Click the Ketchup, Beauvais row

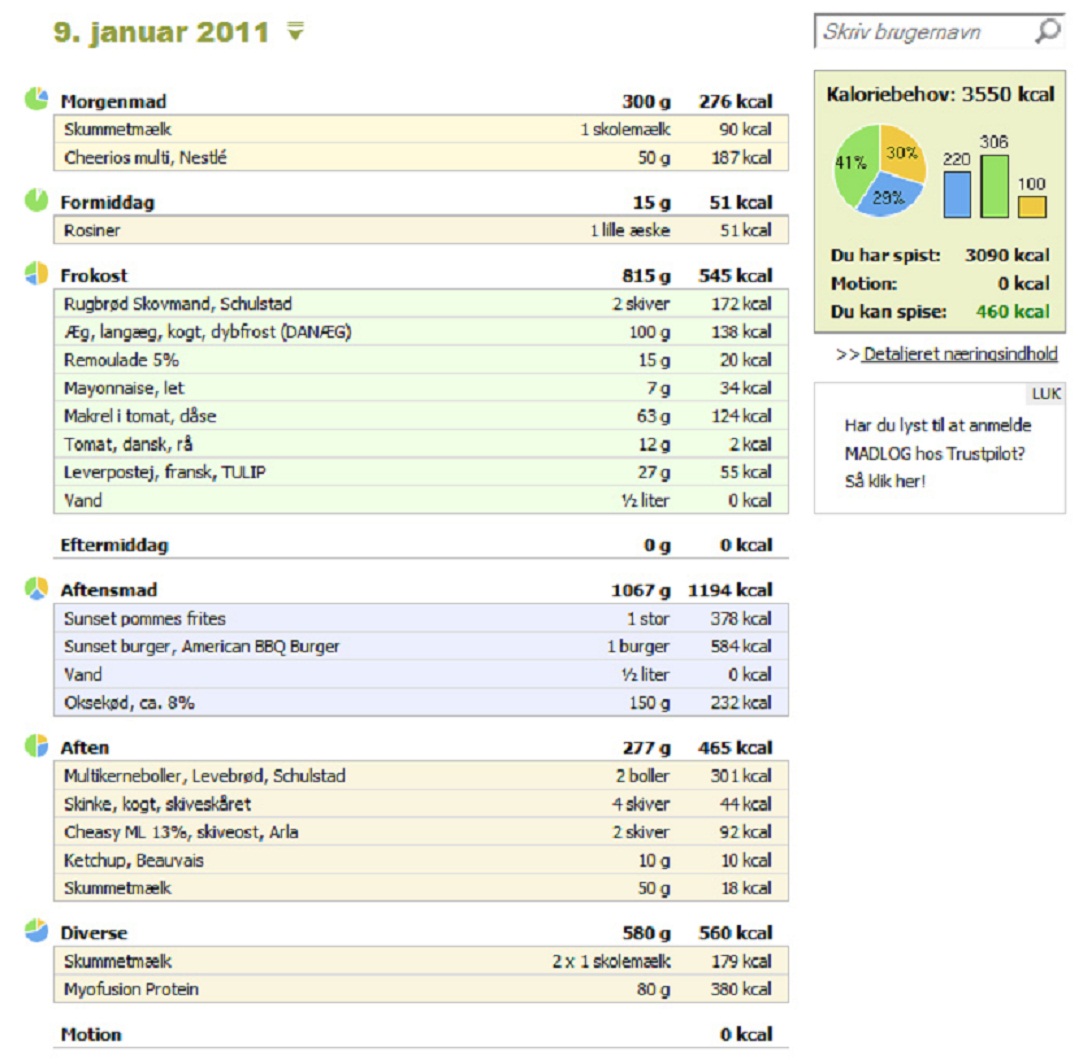click(421, 860)
